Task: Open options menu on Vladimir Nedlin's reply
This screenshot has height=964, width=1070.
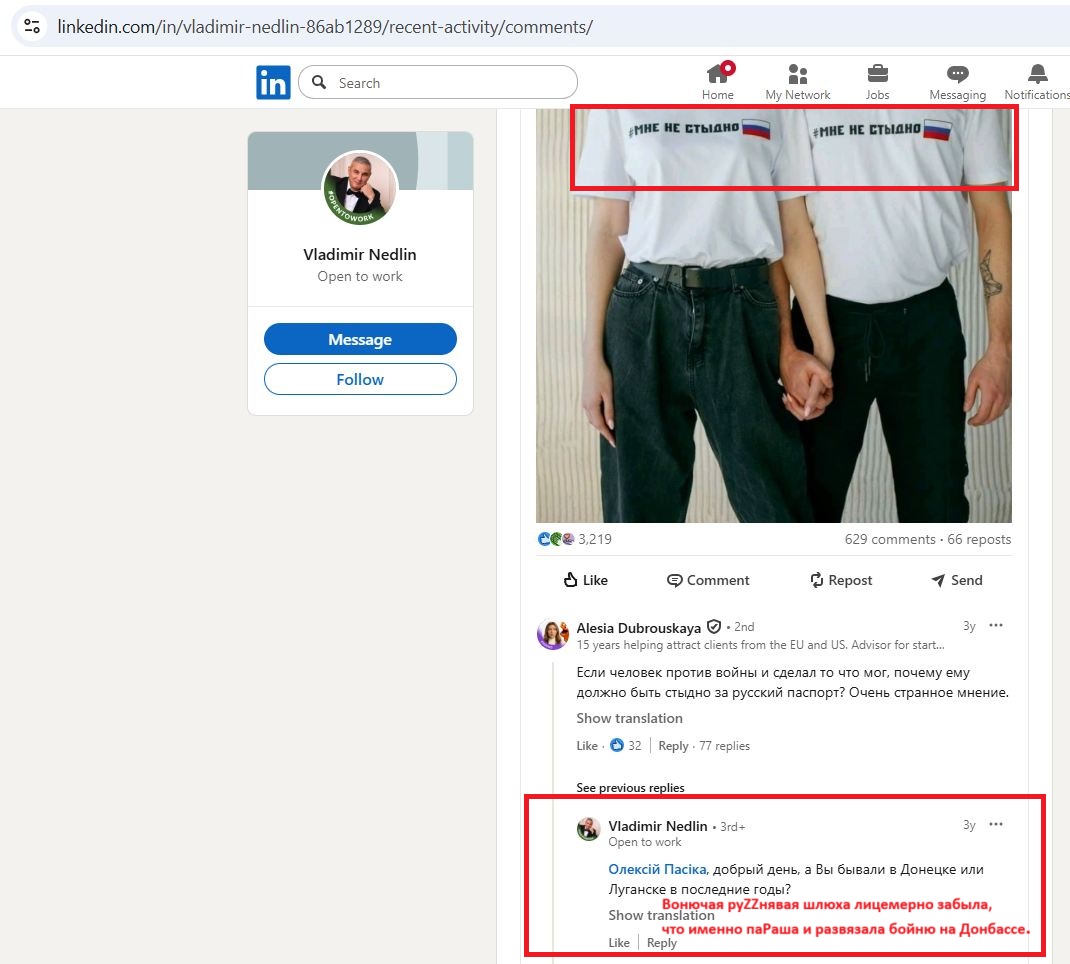Action: click(x=996, y=824)
